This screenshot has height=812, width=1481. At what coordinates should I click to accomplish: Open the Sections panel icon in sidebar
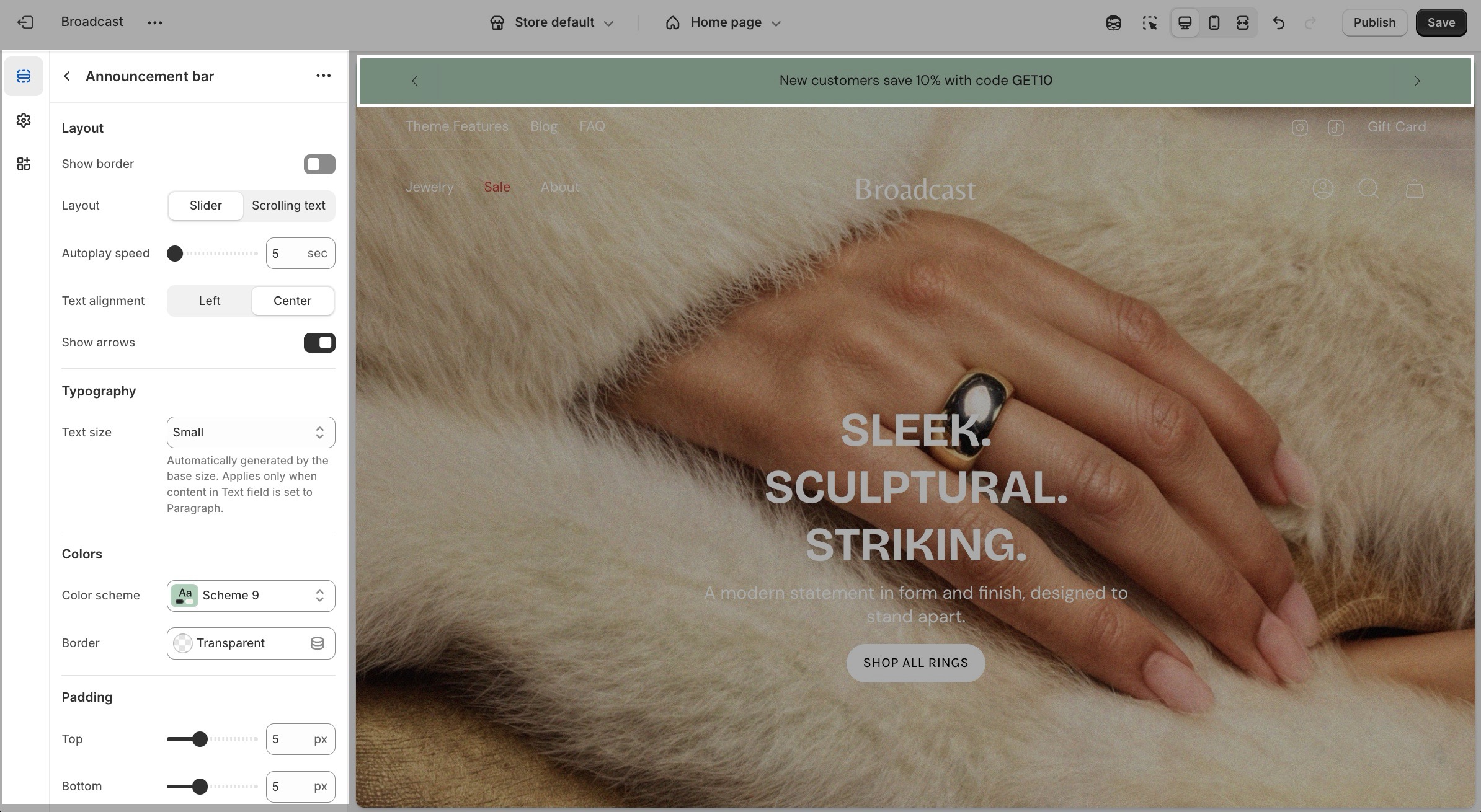click(24, 76)
